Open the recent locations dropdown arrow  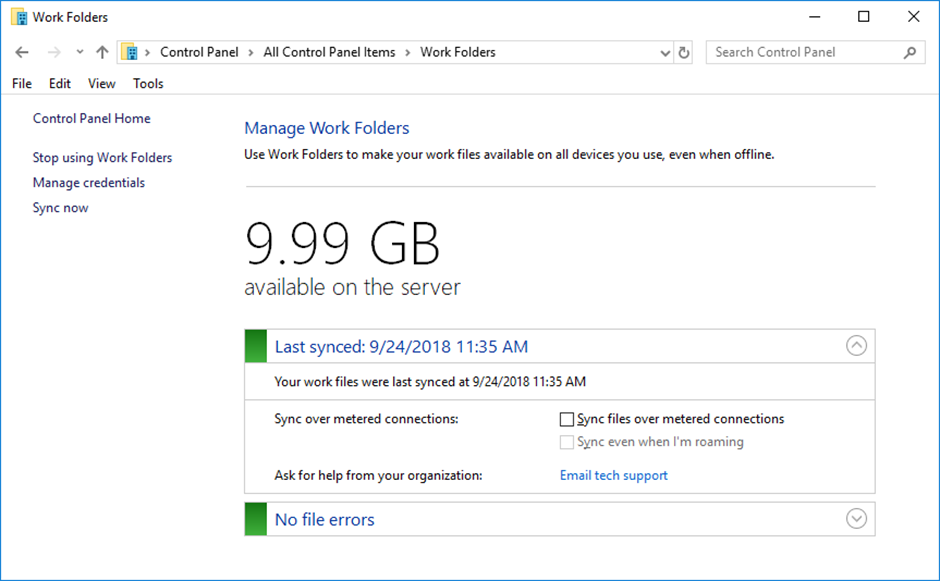pyautogui.click(x=80, y=52)
